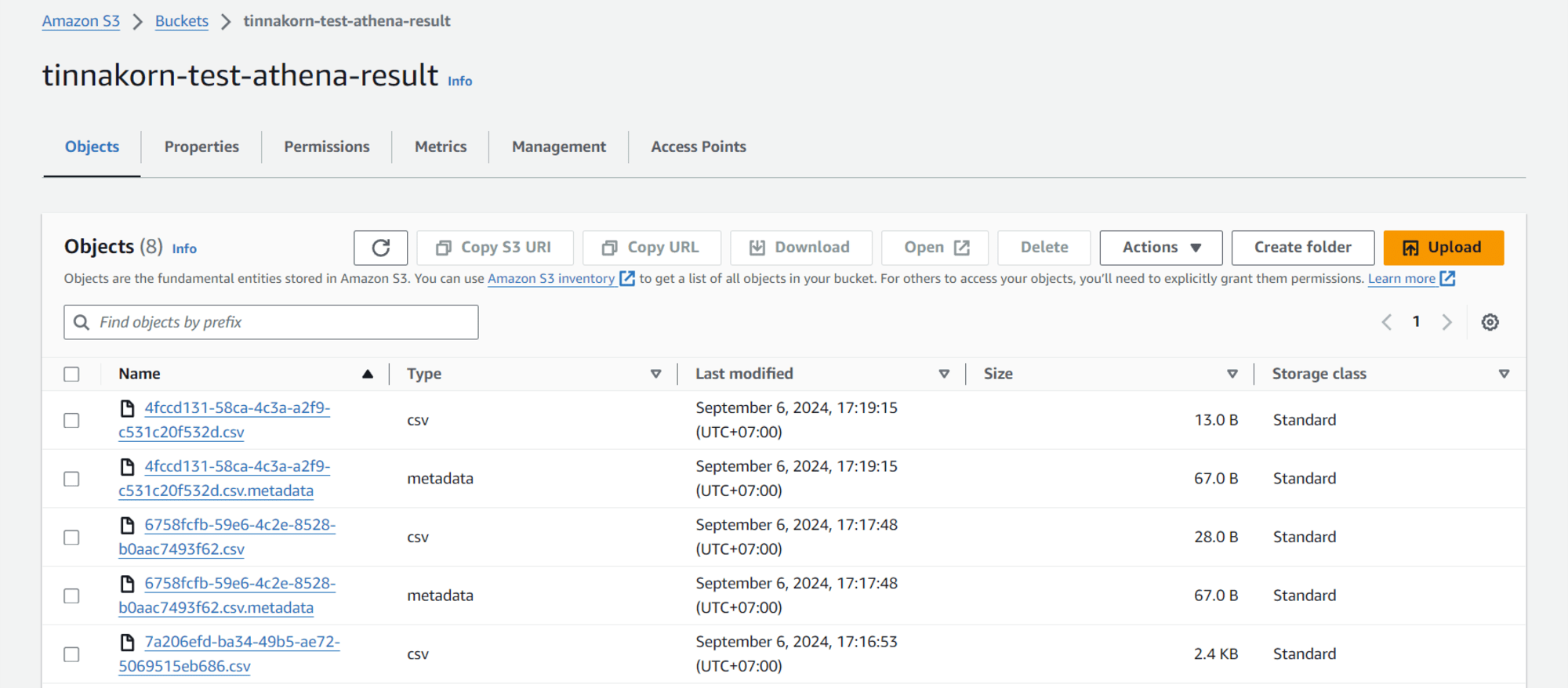Switch to the Permissions tab
Screen dimensions: 1568x688
click(x=326, y=147)
